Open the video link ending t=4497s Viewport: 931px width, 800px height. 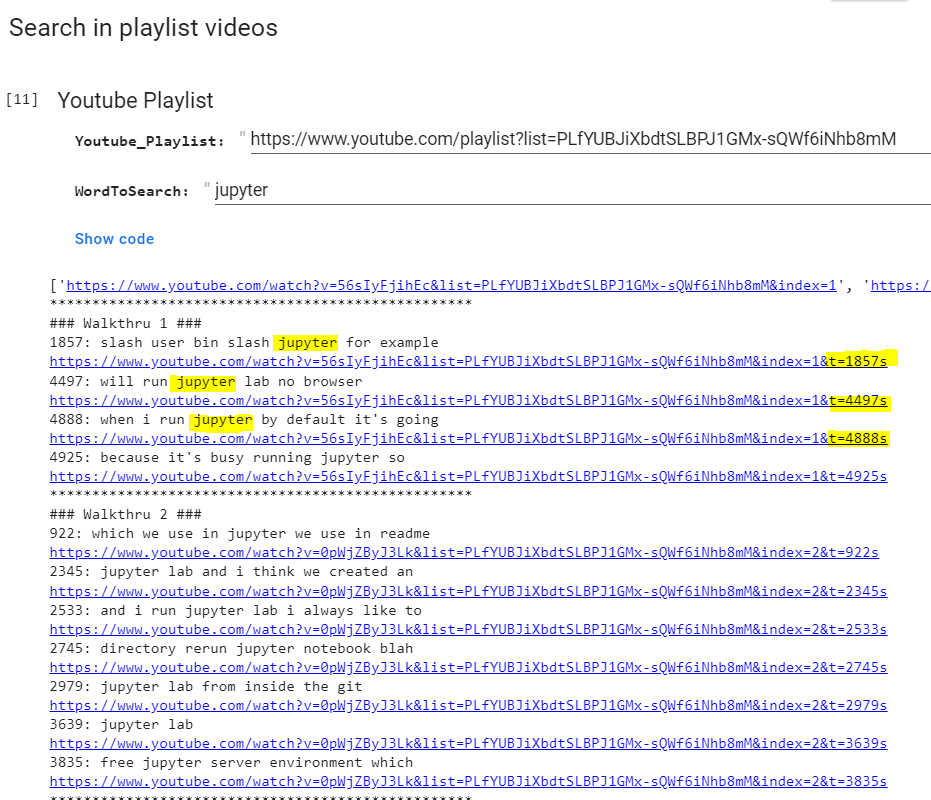point(468,400)
